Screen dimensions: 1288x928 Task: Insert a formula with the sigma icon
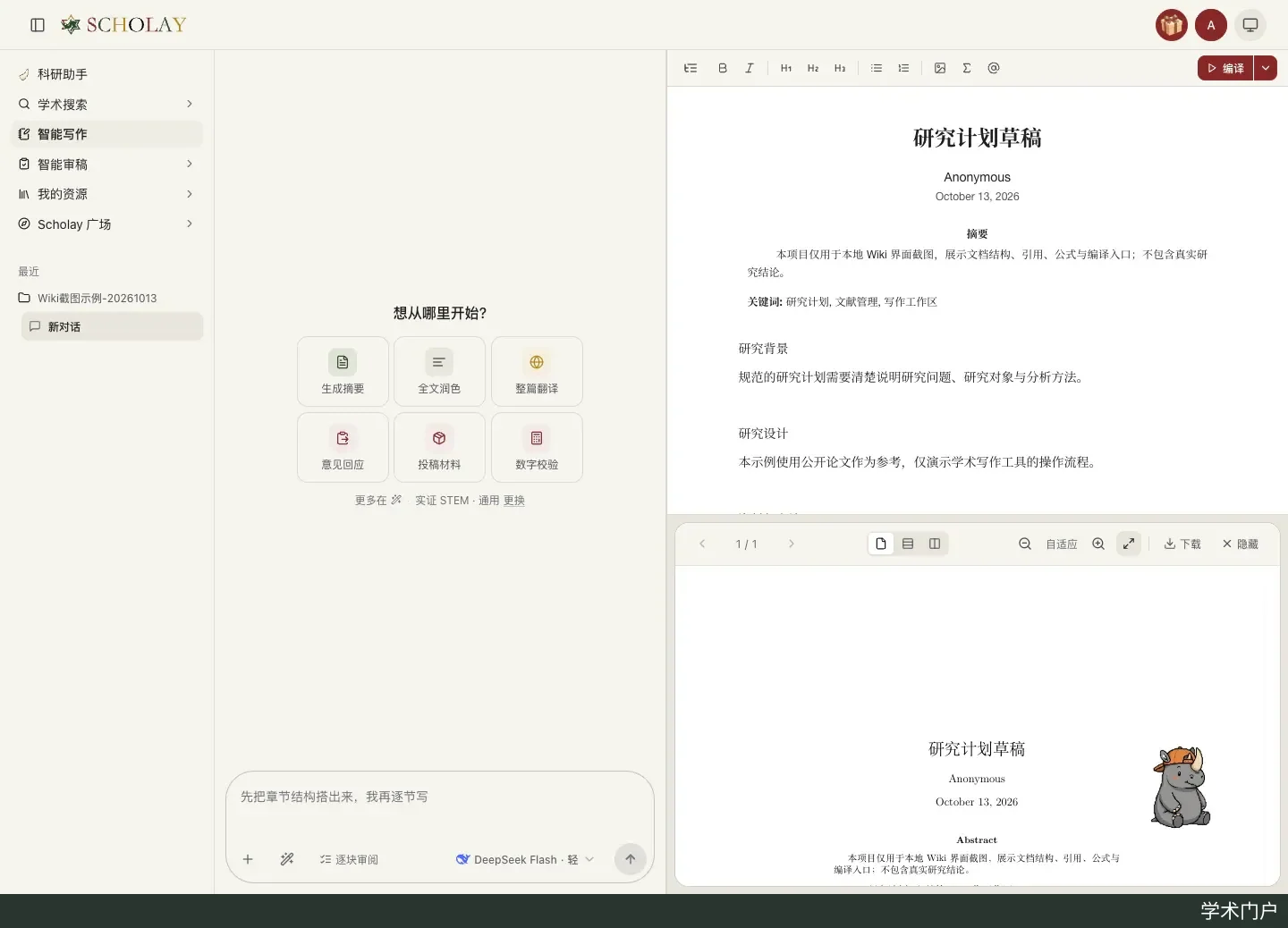(x=967, y=68)
